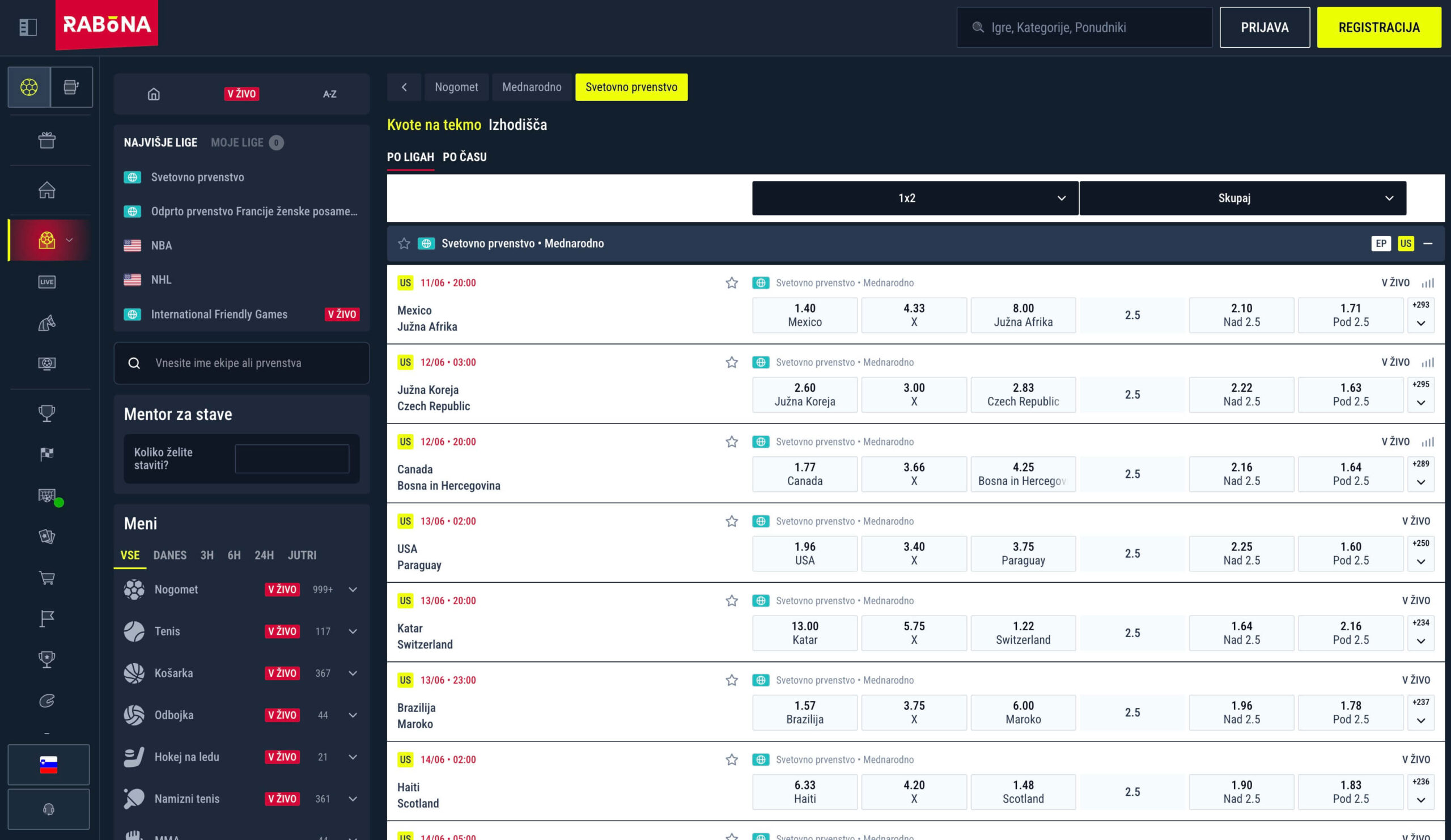
Task: Expand the Košarka sport in Meni
Action: (x=353, y=673)
